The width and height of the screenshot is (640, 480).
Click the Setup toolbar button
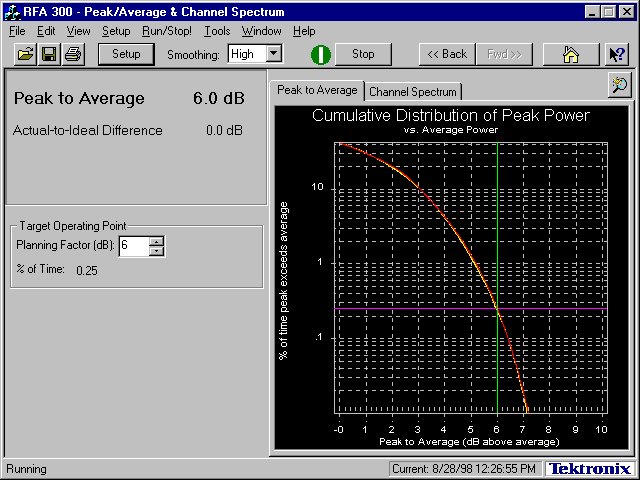point(126,54)
